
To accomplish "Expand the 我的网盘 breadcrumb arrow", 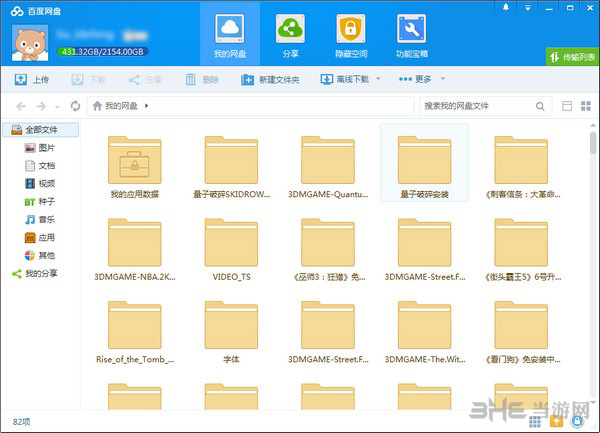I will [x=146, y=106].
